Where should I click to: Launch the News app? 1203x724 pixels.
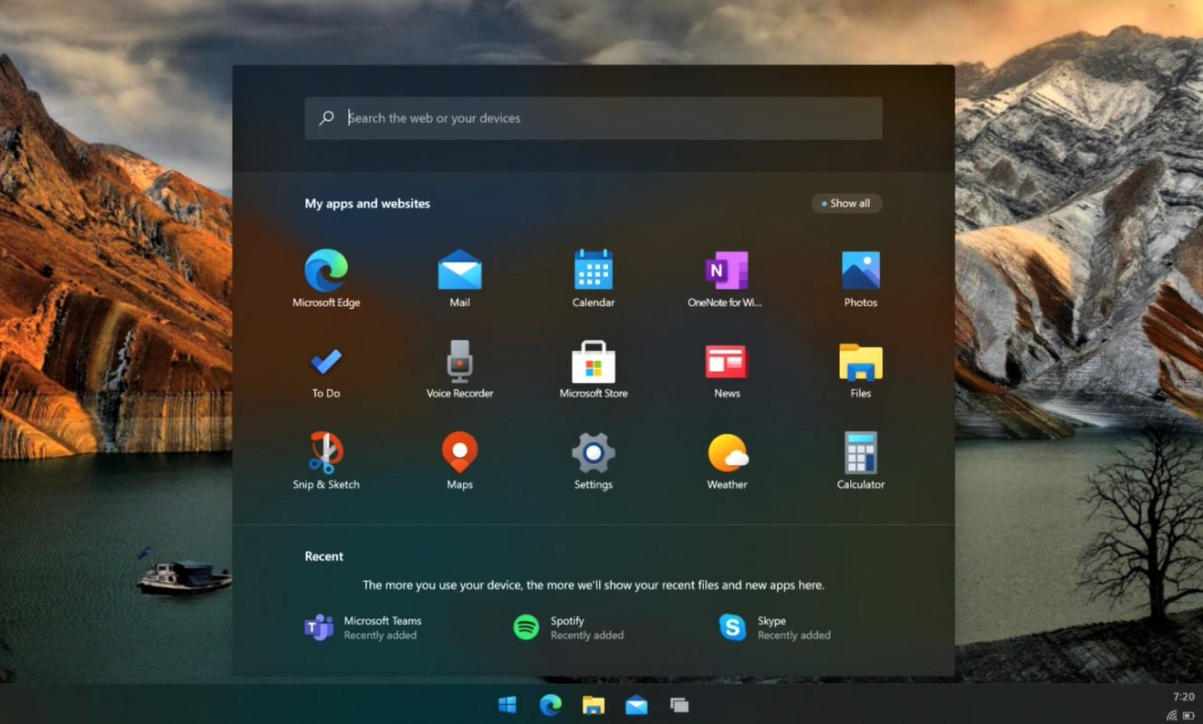coord(726,362)
